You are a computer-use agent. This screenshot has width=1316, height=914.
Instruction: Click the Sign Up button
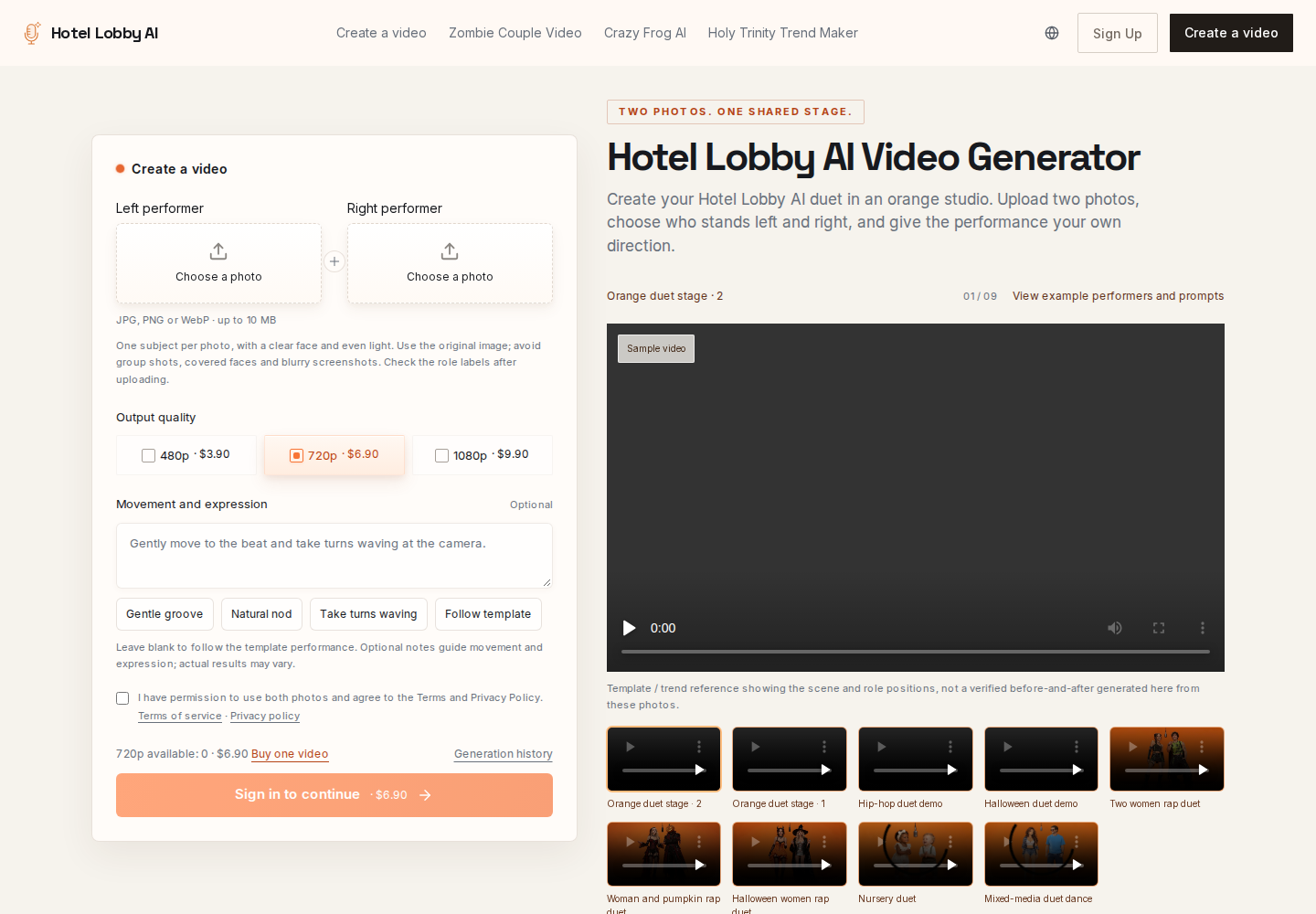tap(1118, 33)
